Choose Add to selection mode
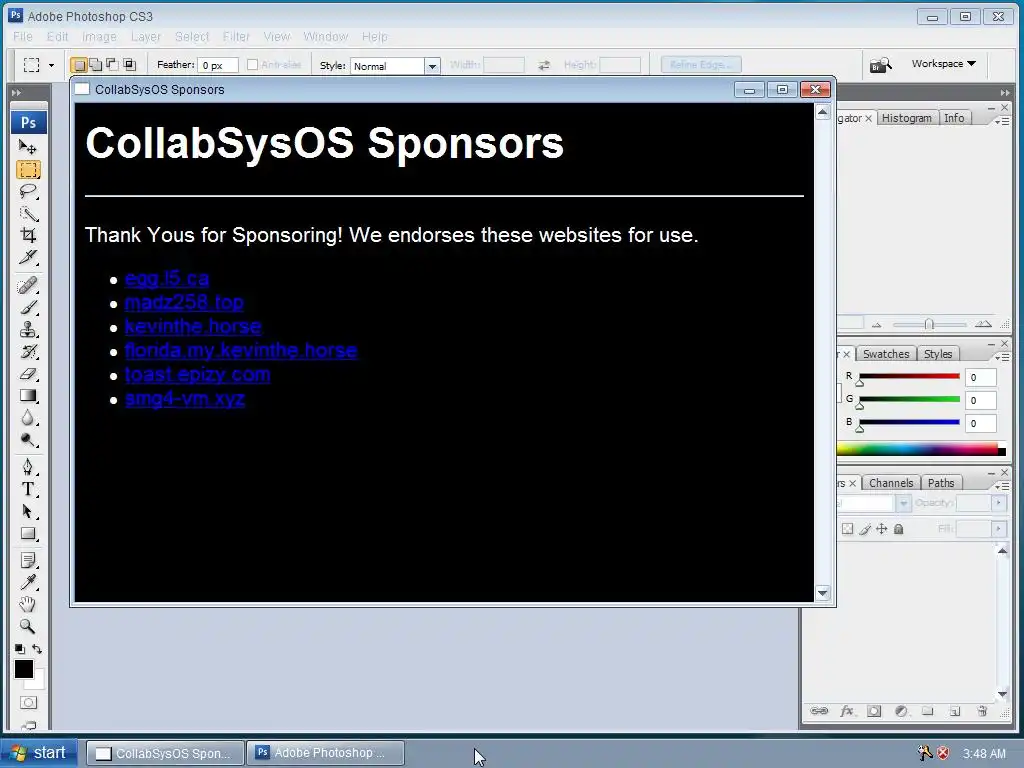1024x768 pixels. pos(95,65)
